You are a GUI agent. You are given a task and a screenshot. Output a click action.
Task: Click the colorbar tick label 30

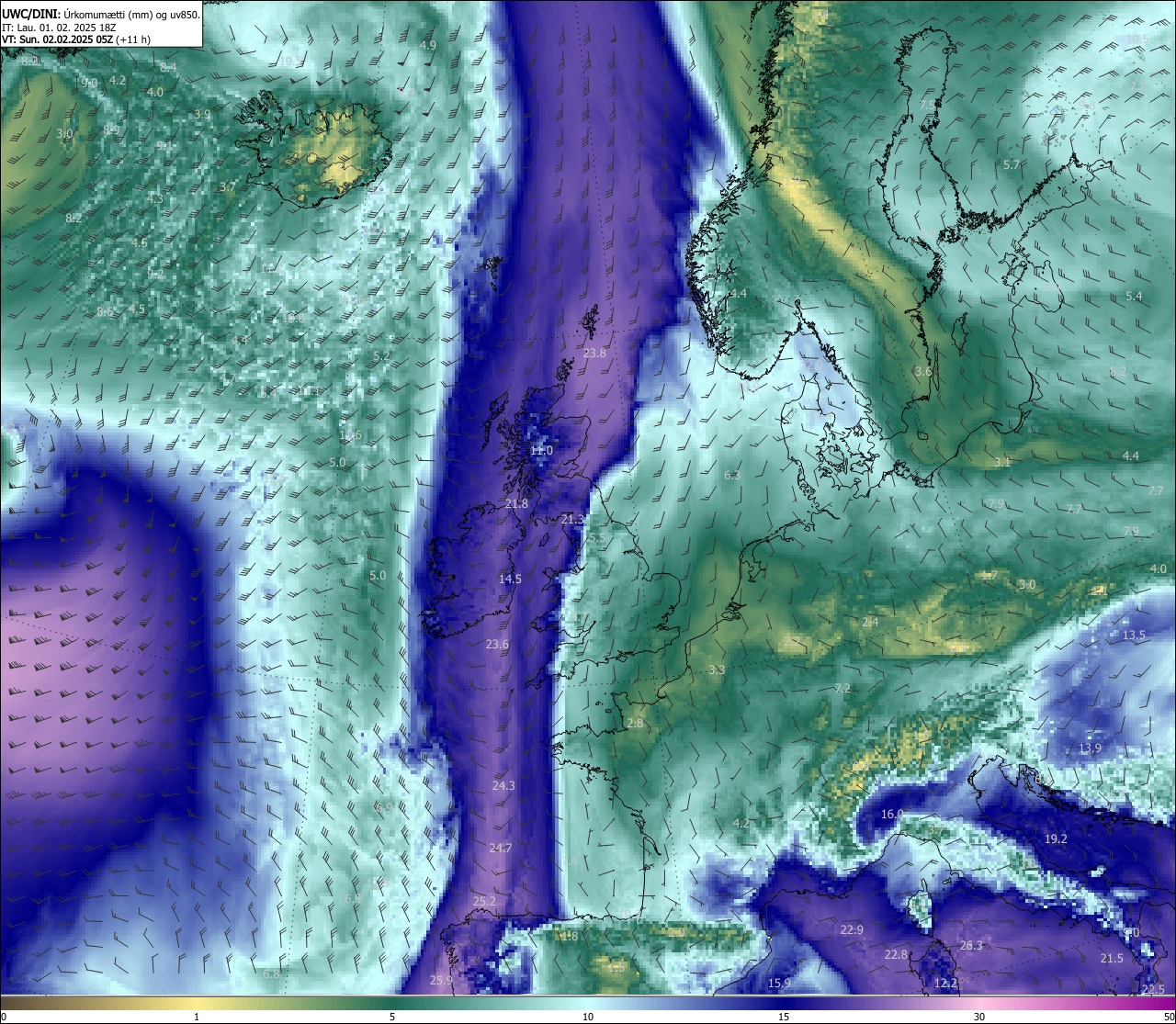click(x=979, y=1017)
